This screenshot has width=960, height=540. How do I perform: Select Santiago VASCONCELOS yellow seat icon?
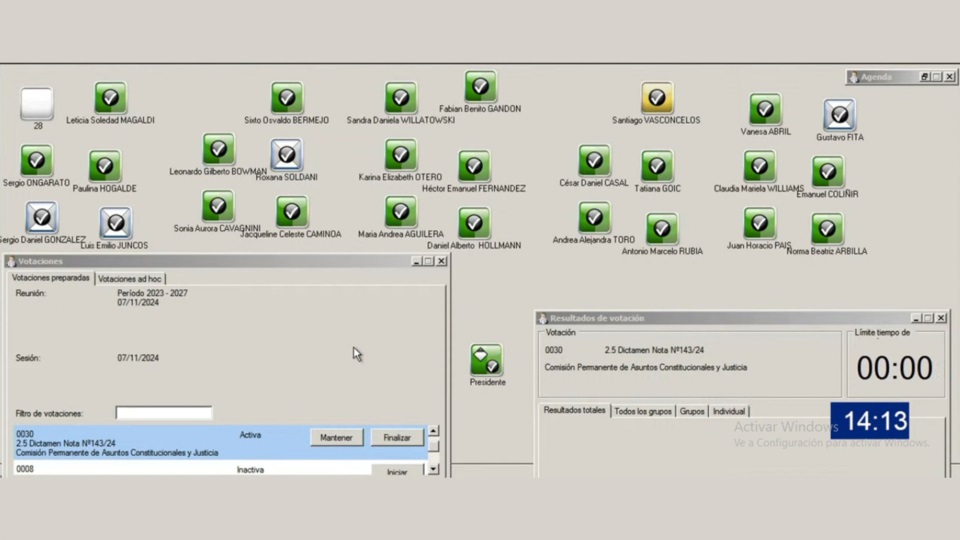click(657, 97)
